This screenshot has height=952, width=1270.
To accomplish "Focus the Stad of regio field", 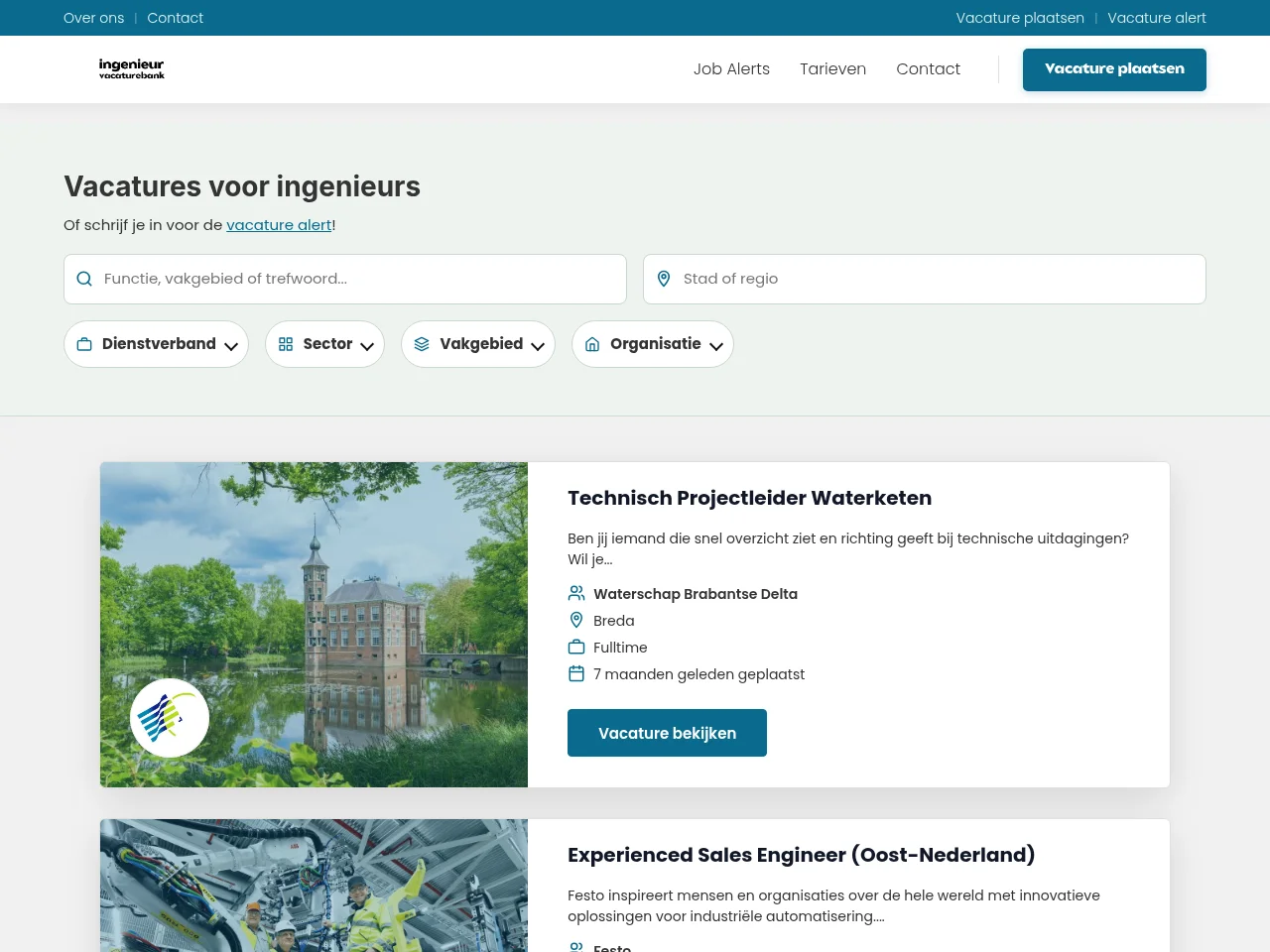I will (x=925, y=279).
